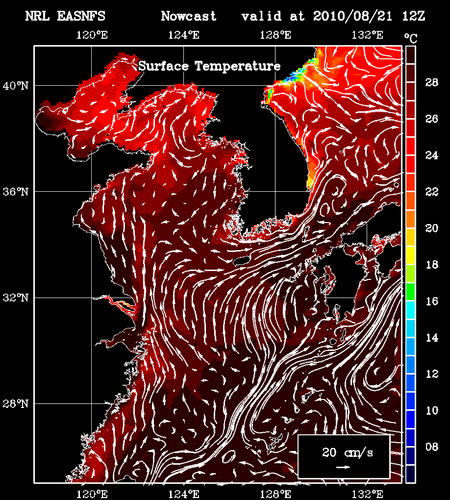This screenshot has height=500, width=450.
Task: Select the green 16 degree color band
Action: pyautogui.click(x=410, y=292)
